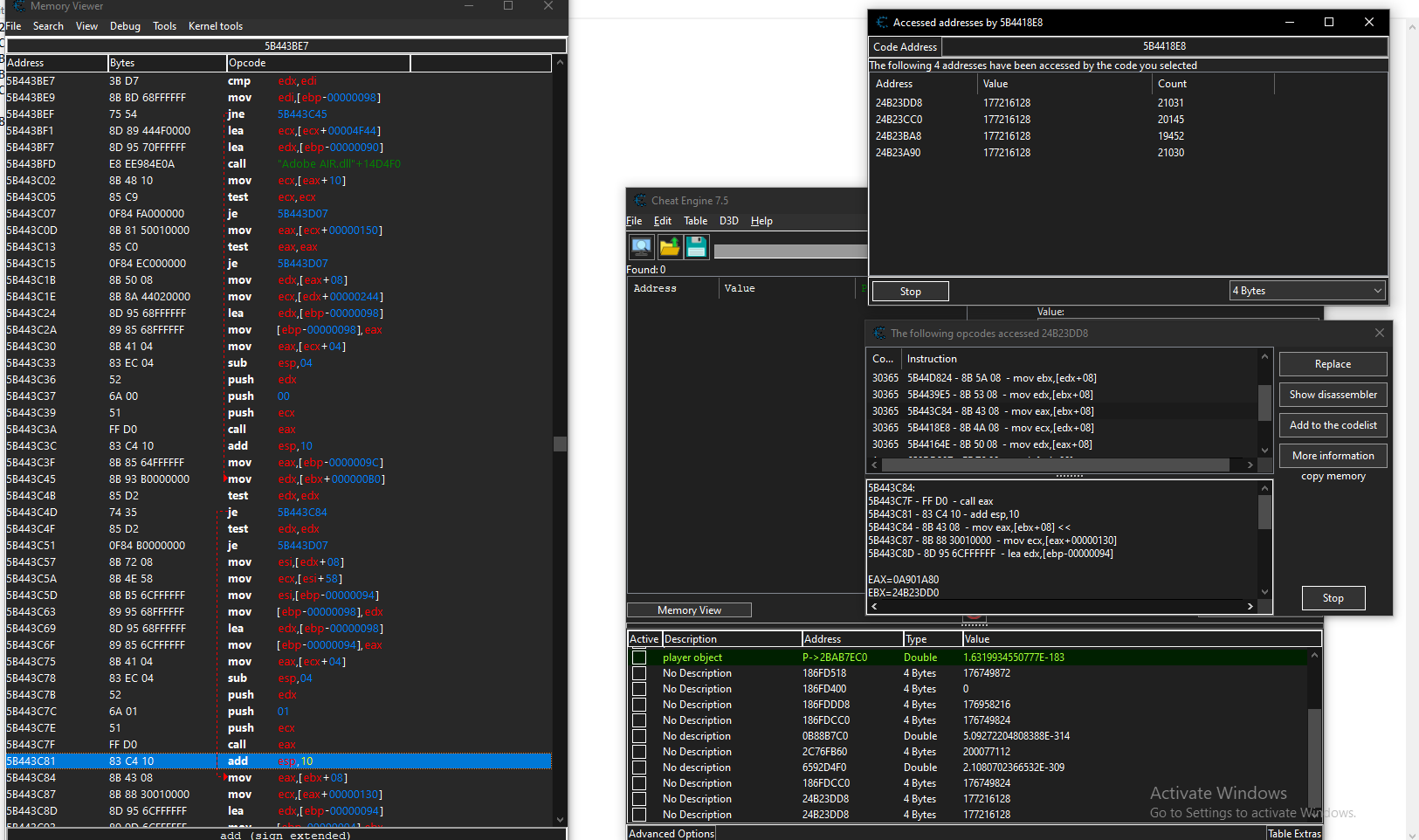Open the Help menu in Cheat Engine
The image size is (1419, 840).
click(761, 221)
